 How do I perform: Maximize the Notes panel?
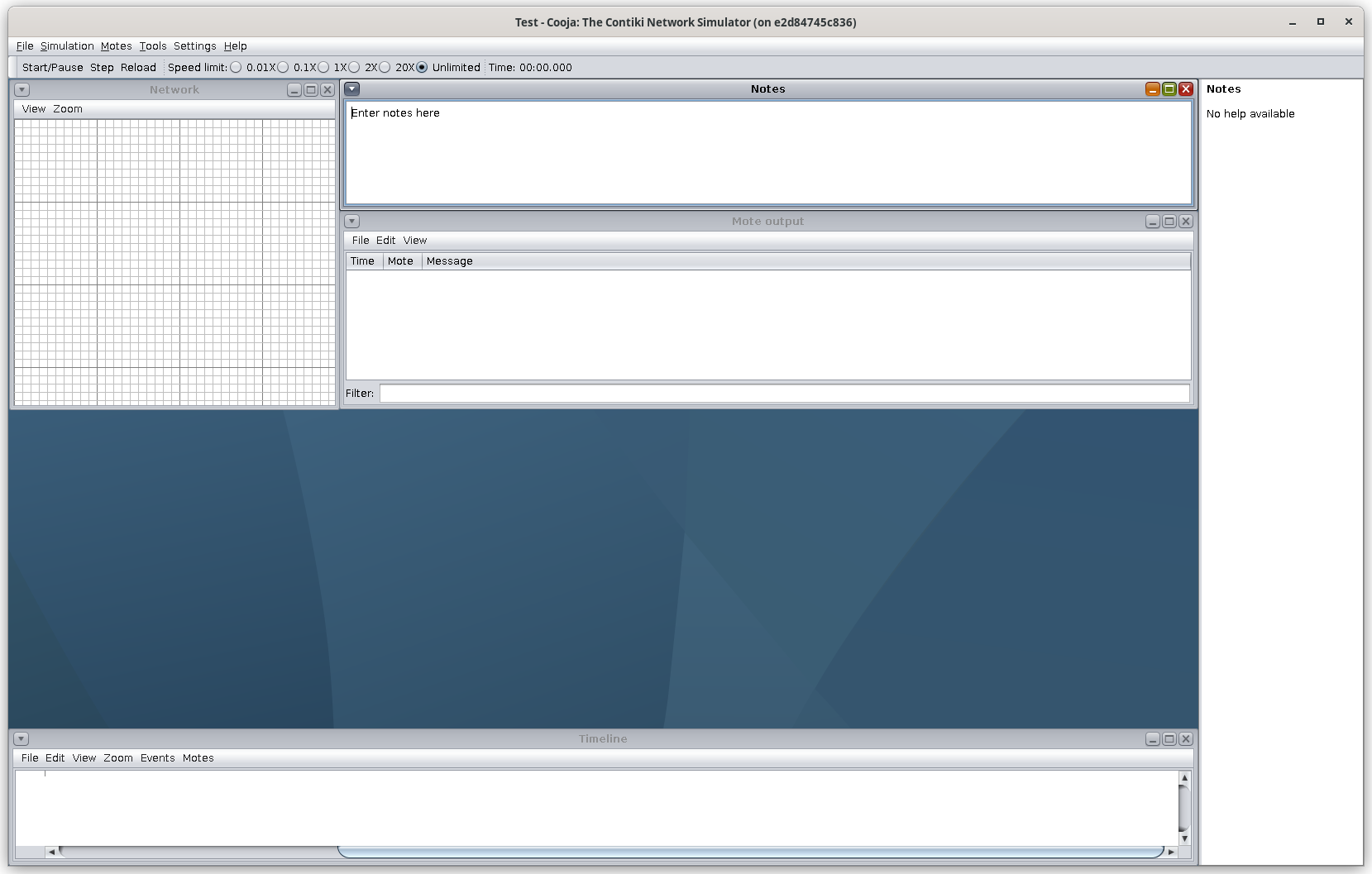tap(1169, 88)
